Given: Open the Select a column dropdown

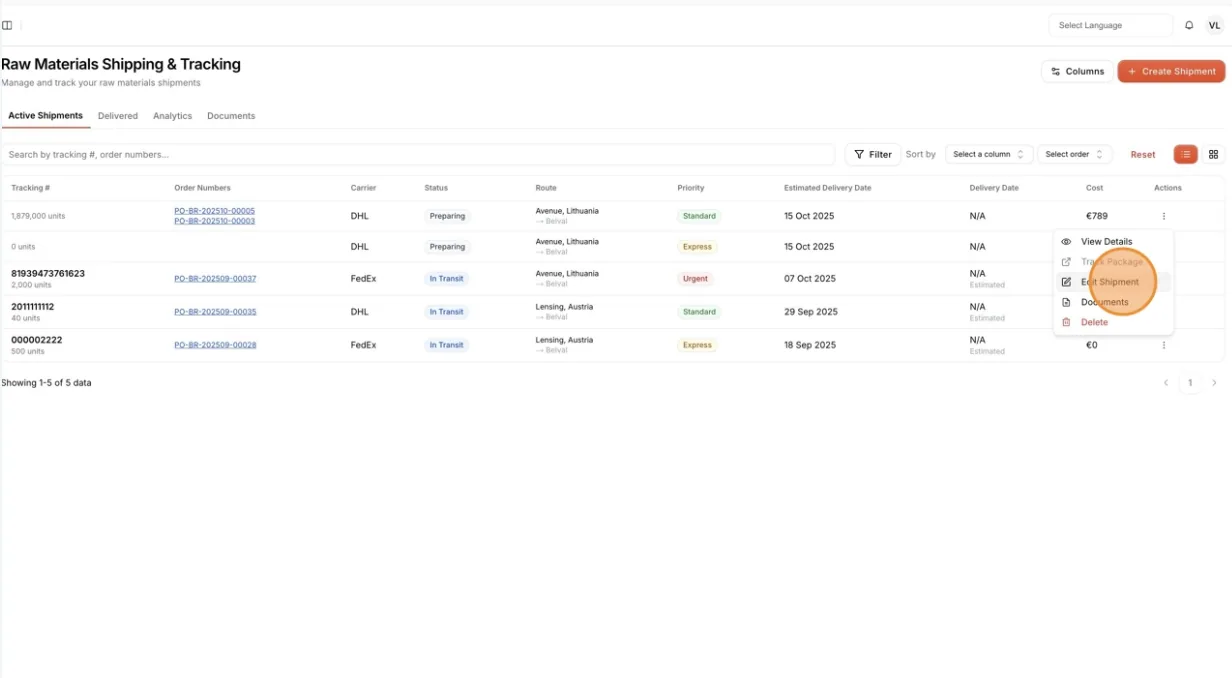Looking at the screenshot, I should point(989,154).
